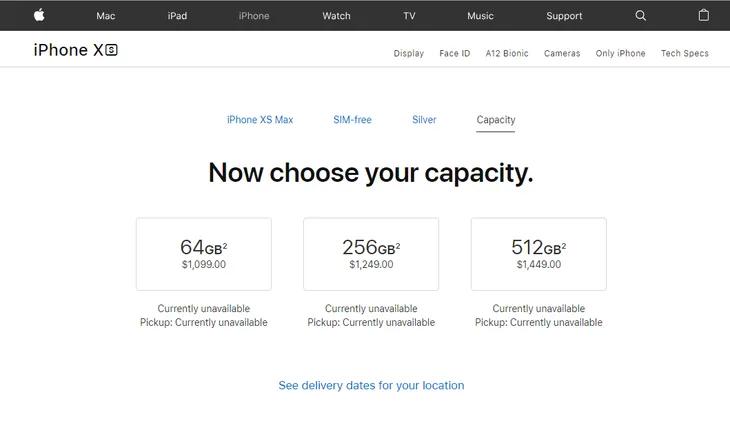Click Pickup: Currently unavailable under 256GB
The width and height of the screenshot is (730, 425).
[371, 322]
